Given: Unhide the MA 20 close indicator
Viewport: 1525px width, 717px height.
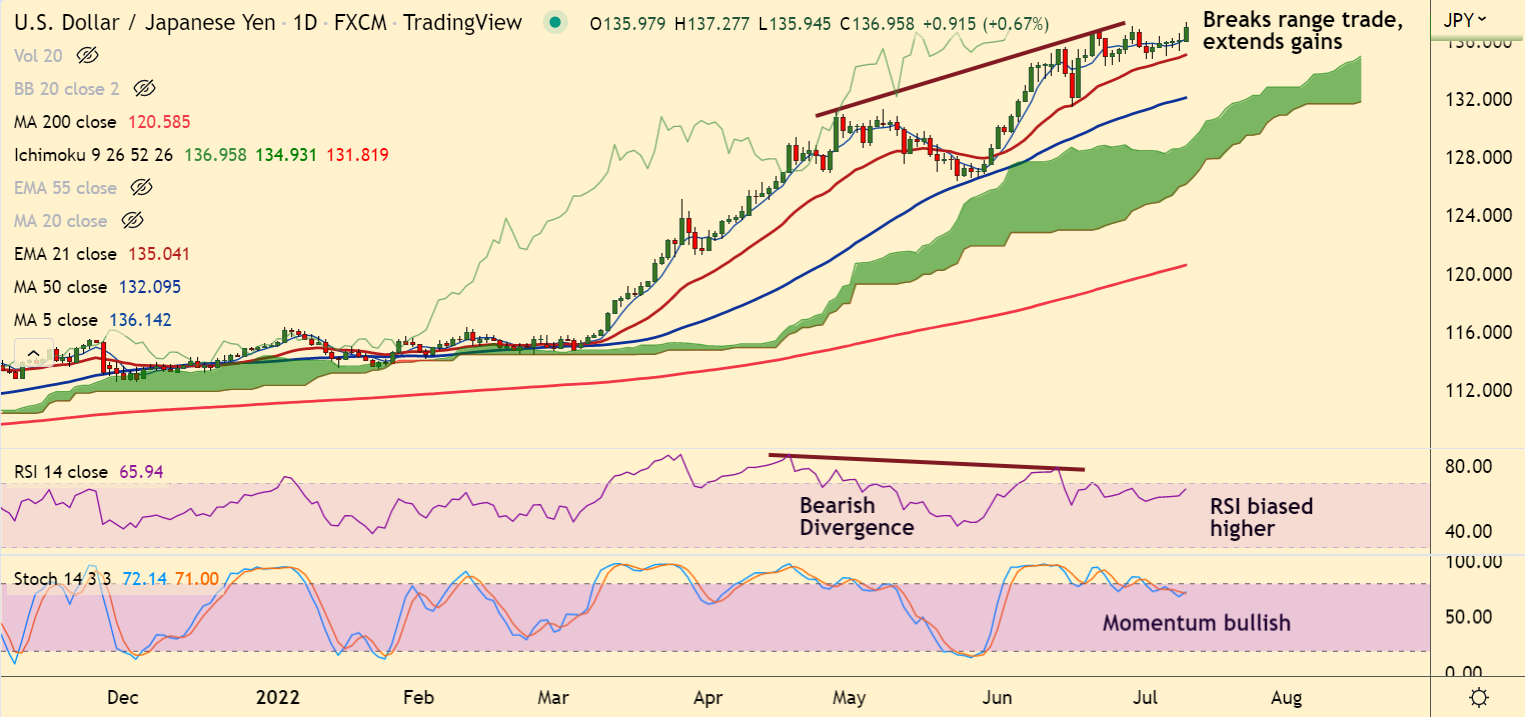Looking at the screenshot, I should 132,221.
